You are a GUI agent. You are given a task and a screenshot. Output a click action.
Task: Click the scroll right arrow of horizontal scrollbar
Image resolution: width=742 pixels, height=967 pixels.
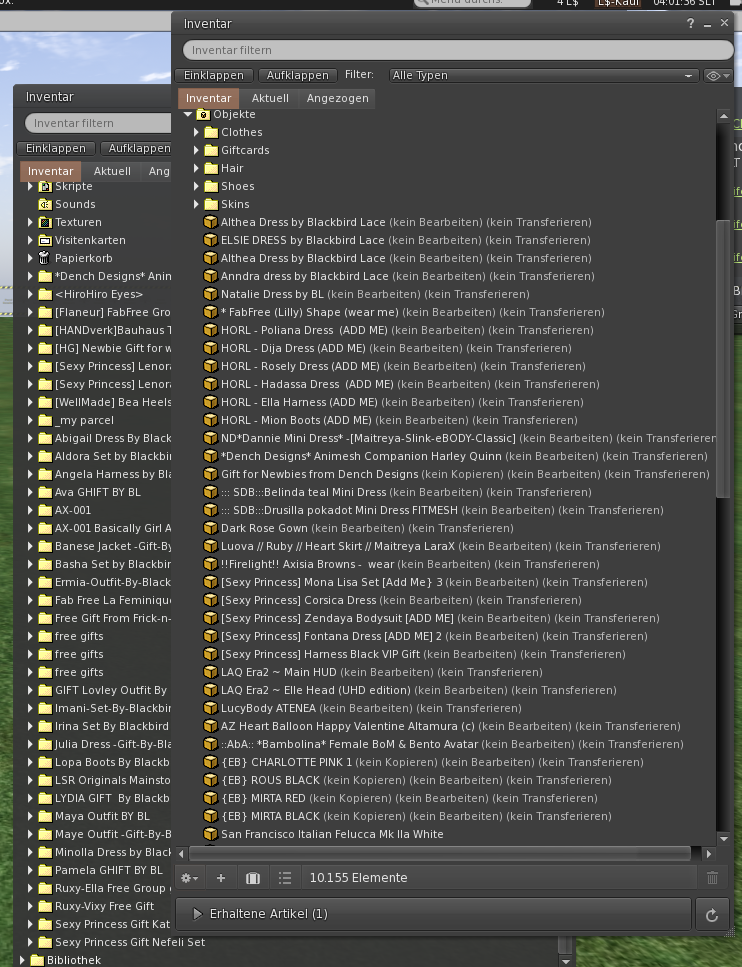708,854
